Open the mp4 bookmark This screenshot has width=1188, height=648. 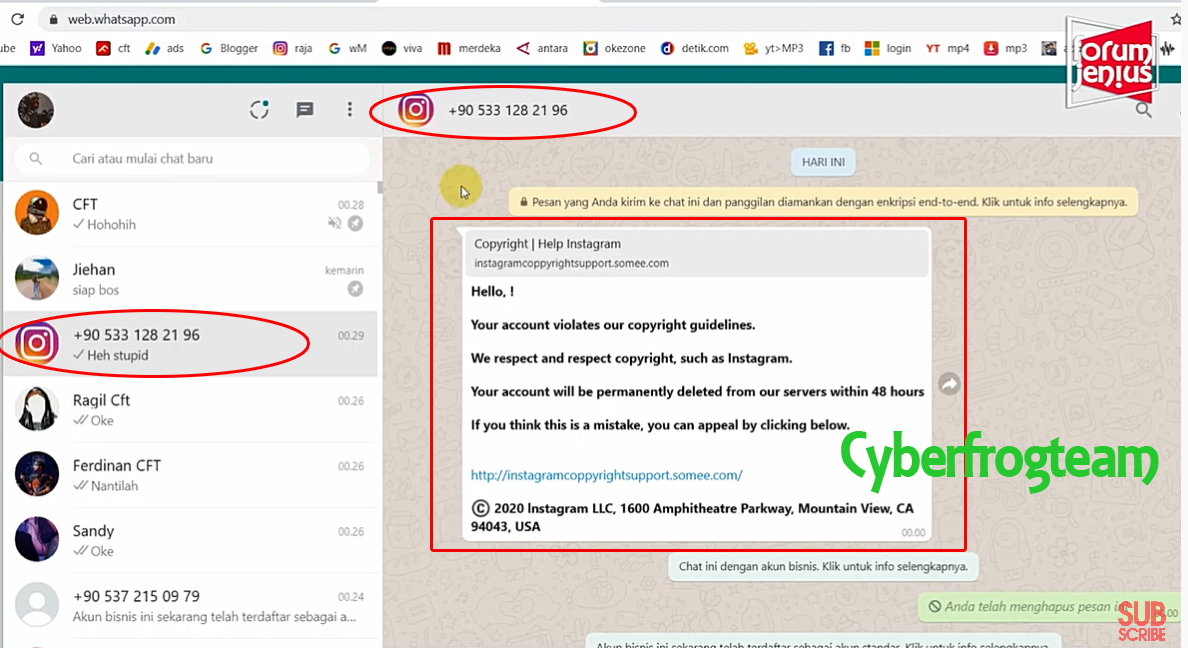coord(947,49)
